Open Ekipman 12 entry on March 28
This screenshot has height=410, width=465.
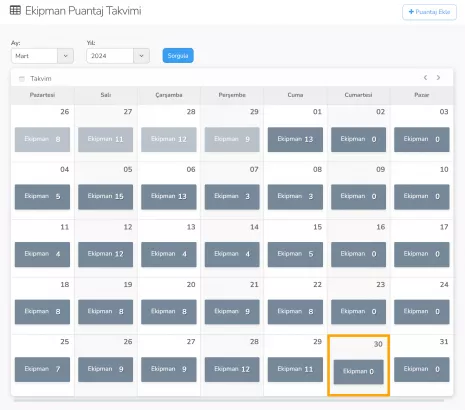pos(232,369)
